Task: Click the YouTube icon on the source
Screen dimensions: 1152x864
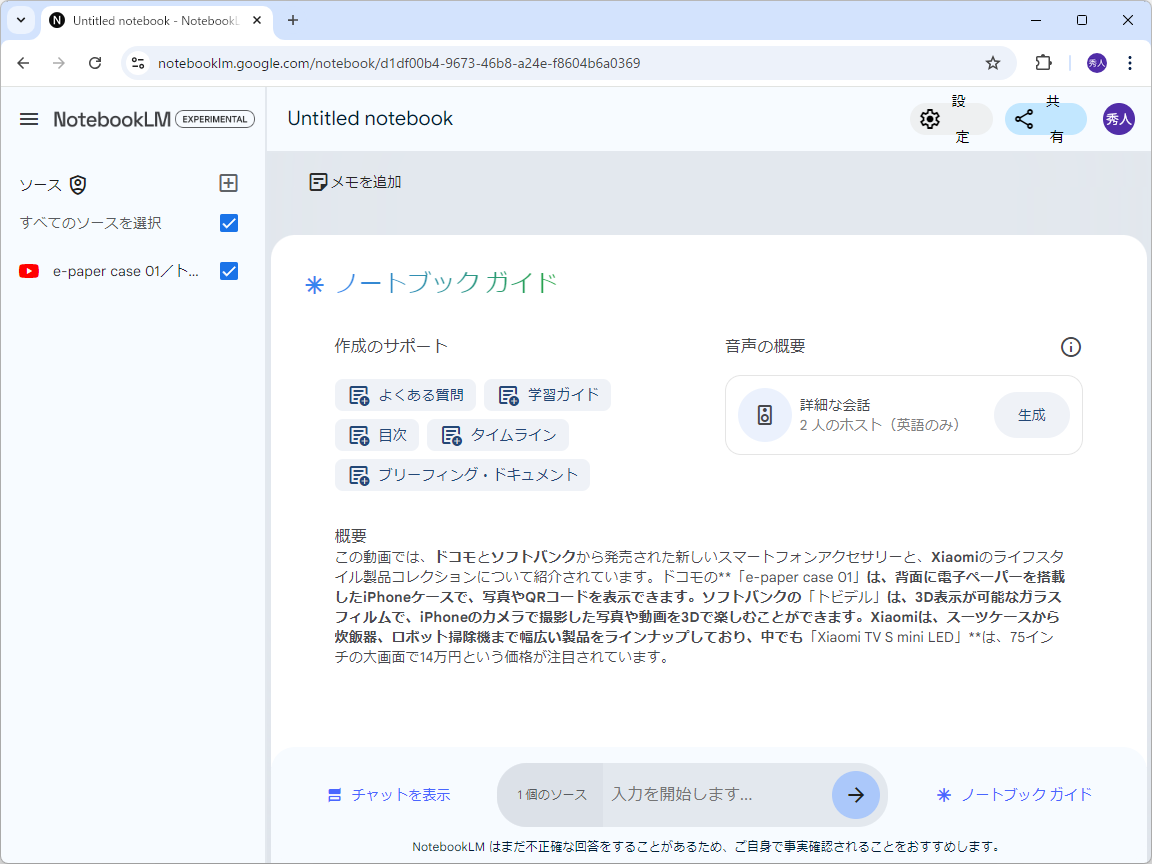Action: click(x=28, y=270)
